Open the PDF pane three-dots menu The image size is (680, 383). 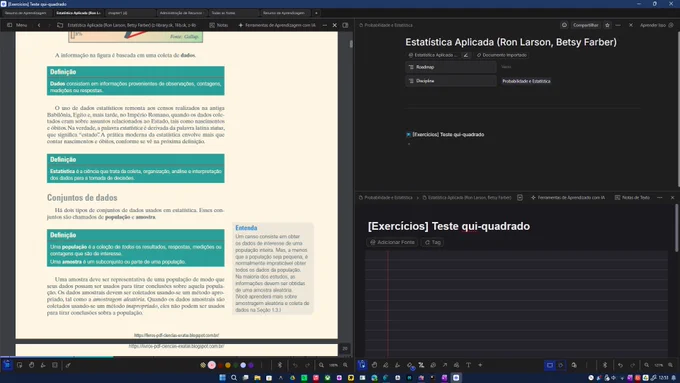tap(325, 25)
